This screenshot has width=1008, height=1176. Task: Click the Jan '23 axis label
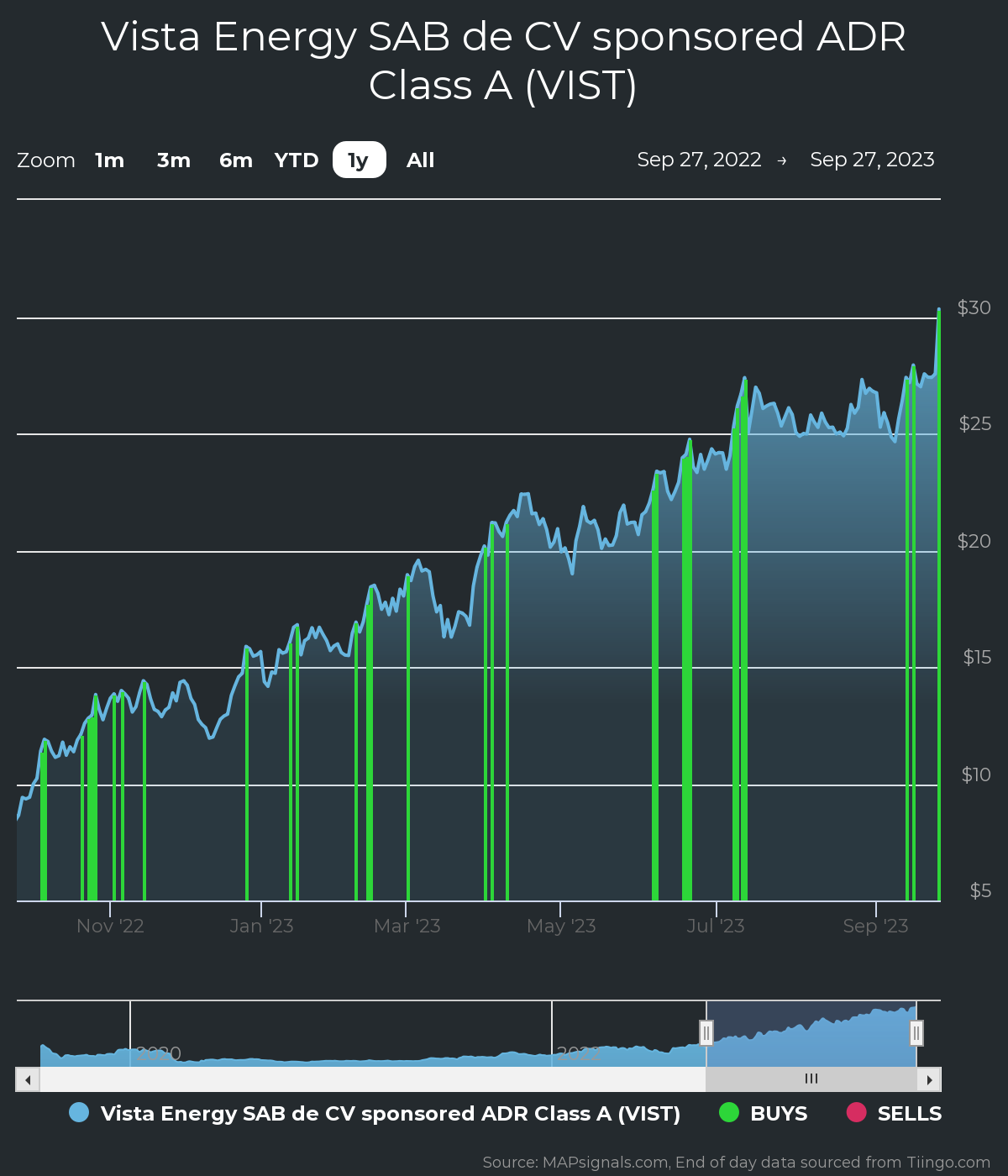pyautogui.click(x=261, y=926)
